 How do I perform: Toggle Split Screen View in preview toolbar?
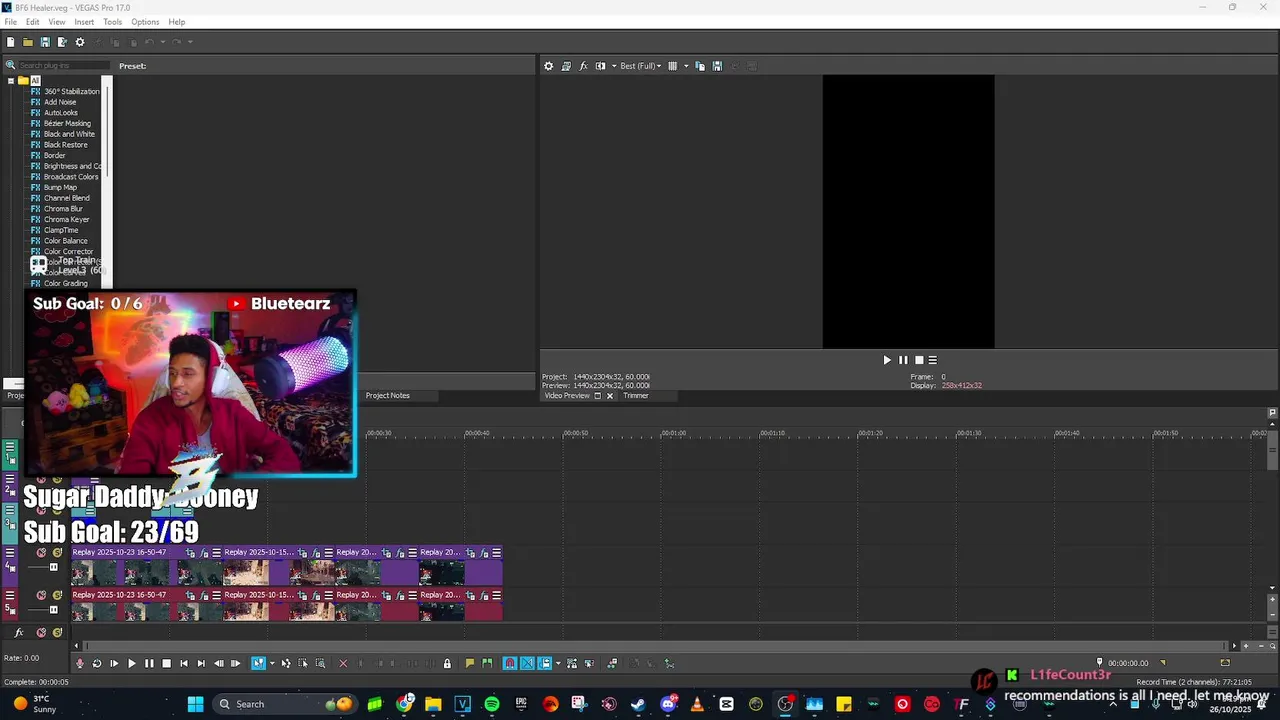pos(601,66)
